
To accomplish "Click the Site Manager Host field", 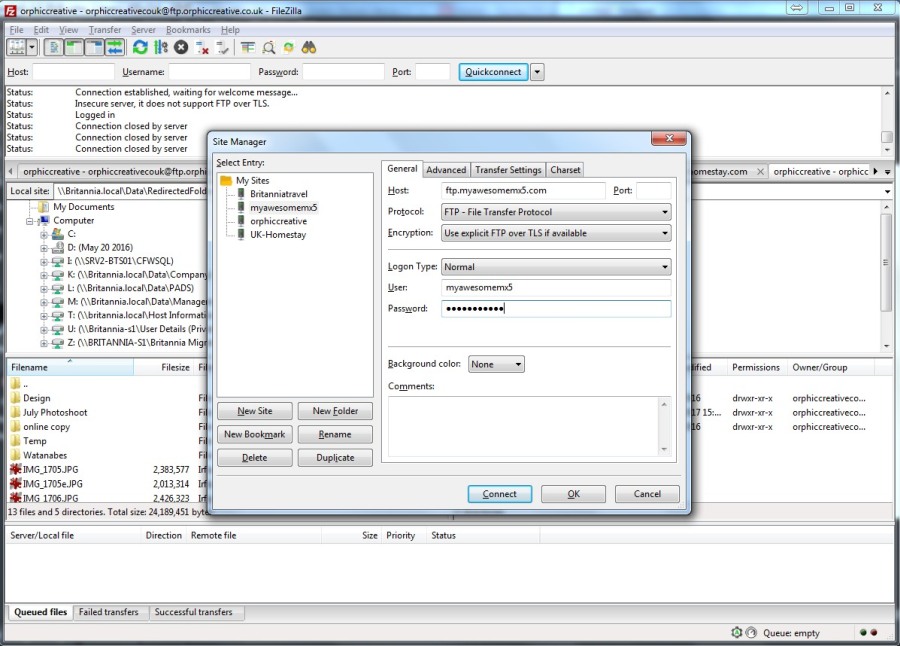I will pos(523,191).
